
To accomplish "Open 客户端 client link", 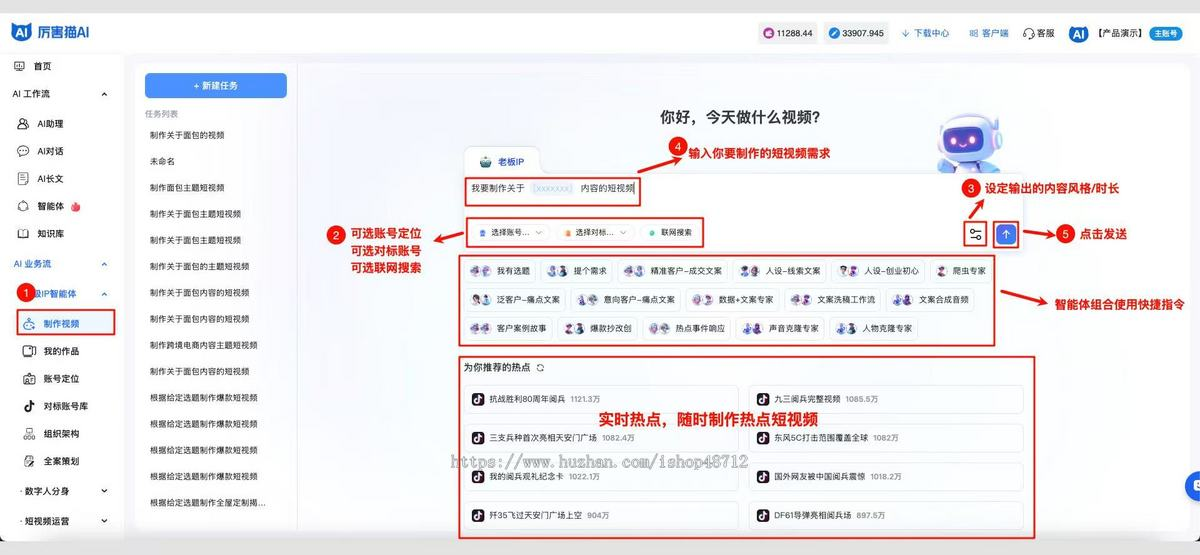I will pos(988,33).
